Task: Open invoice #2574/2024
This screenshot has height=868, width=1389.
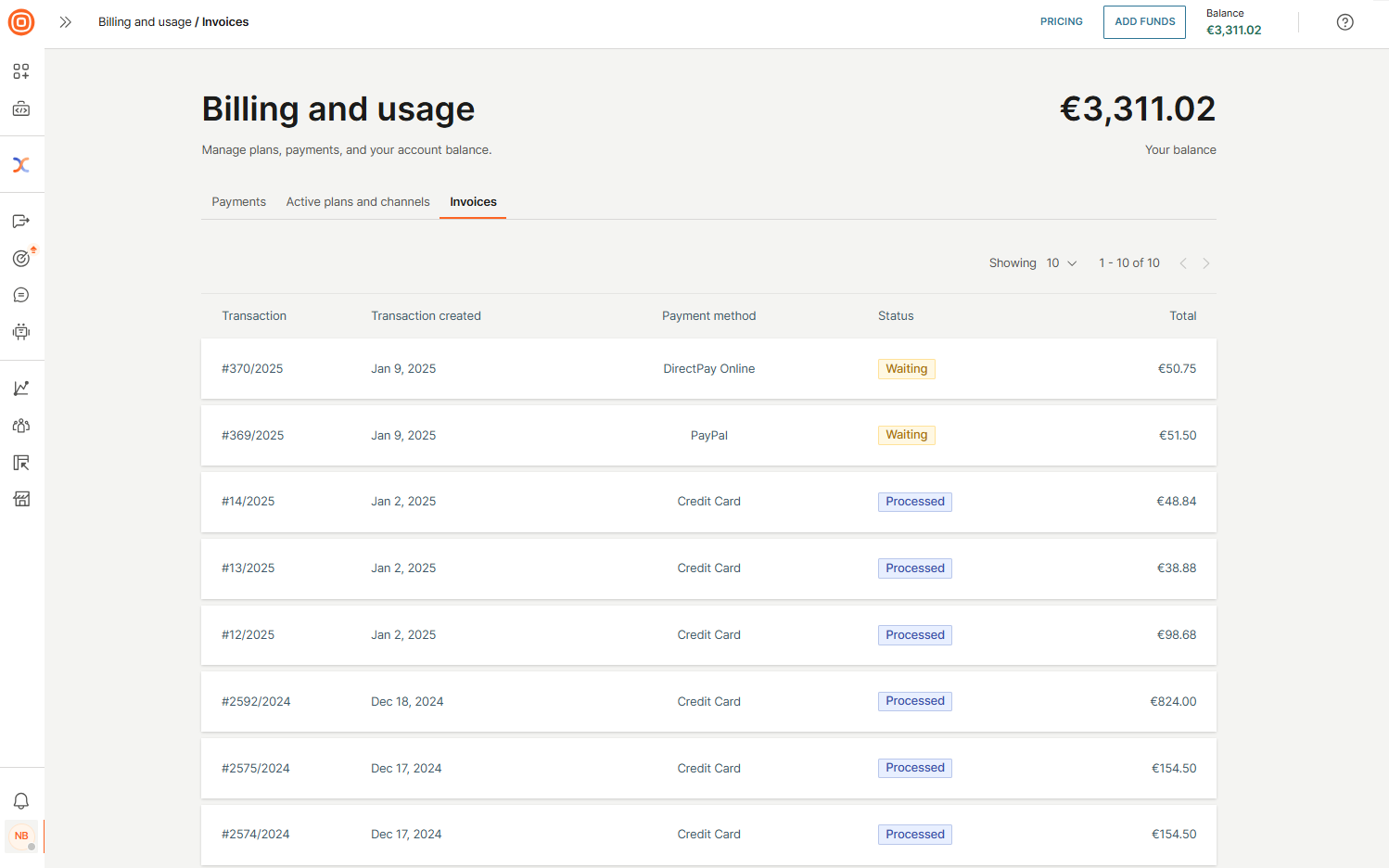Action: (708, 835)
